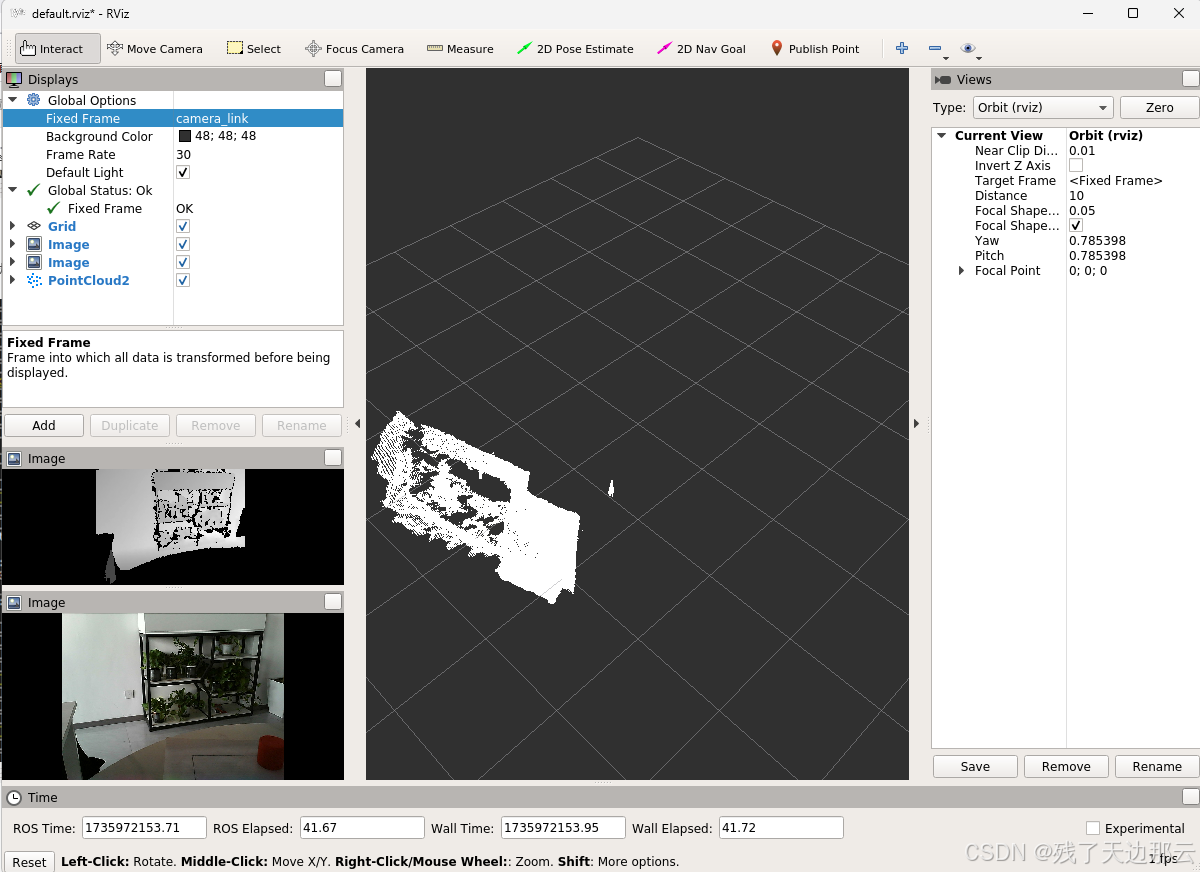Click the PointCloud2 display icon
1200x872 pixels.
pos(34,280)
